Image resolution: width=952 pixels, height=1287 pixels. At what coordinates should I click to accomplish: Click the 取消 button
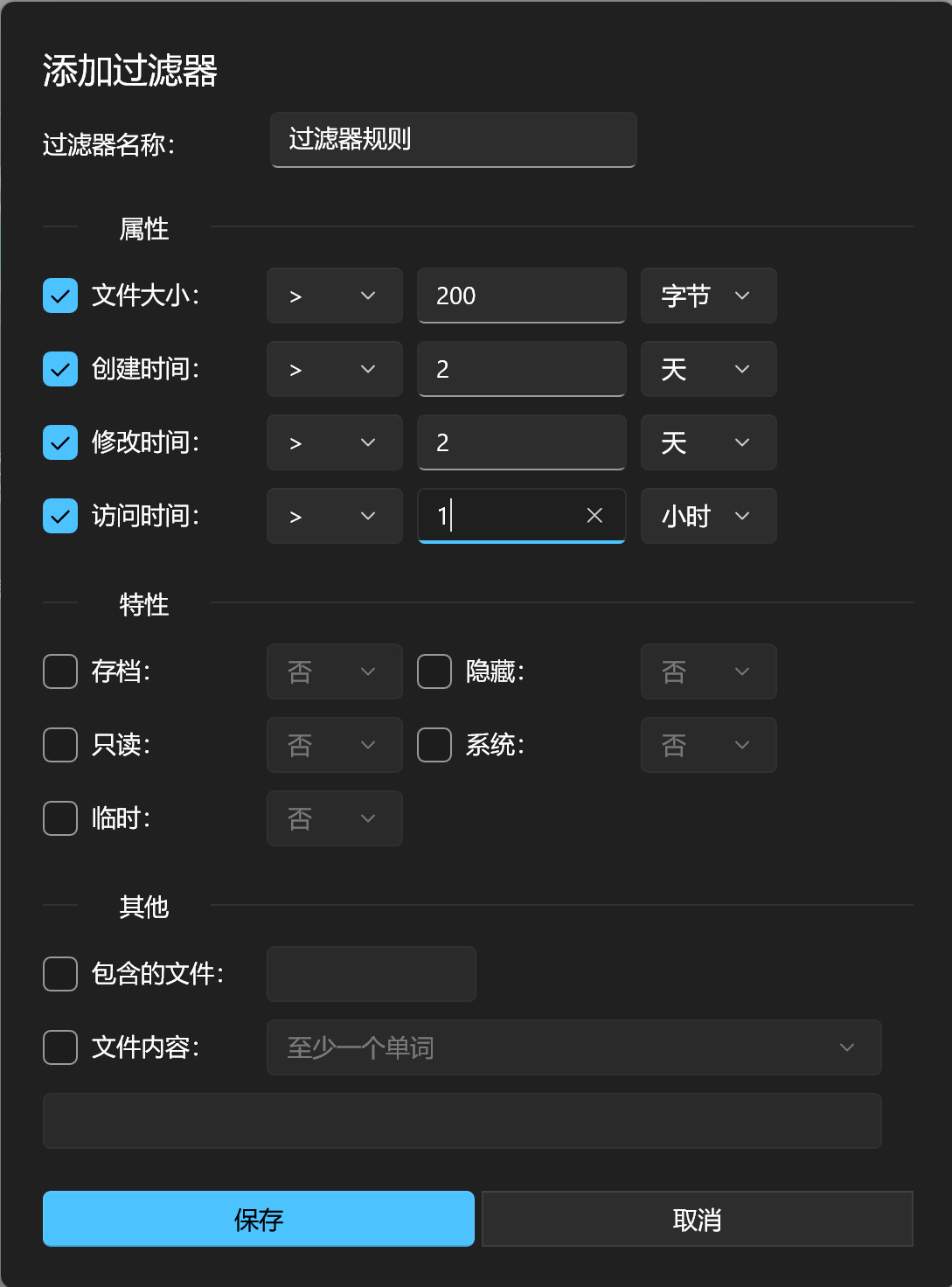(x=698, y=1219)
